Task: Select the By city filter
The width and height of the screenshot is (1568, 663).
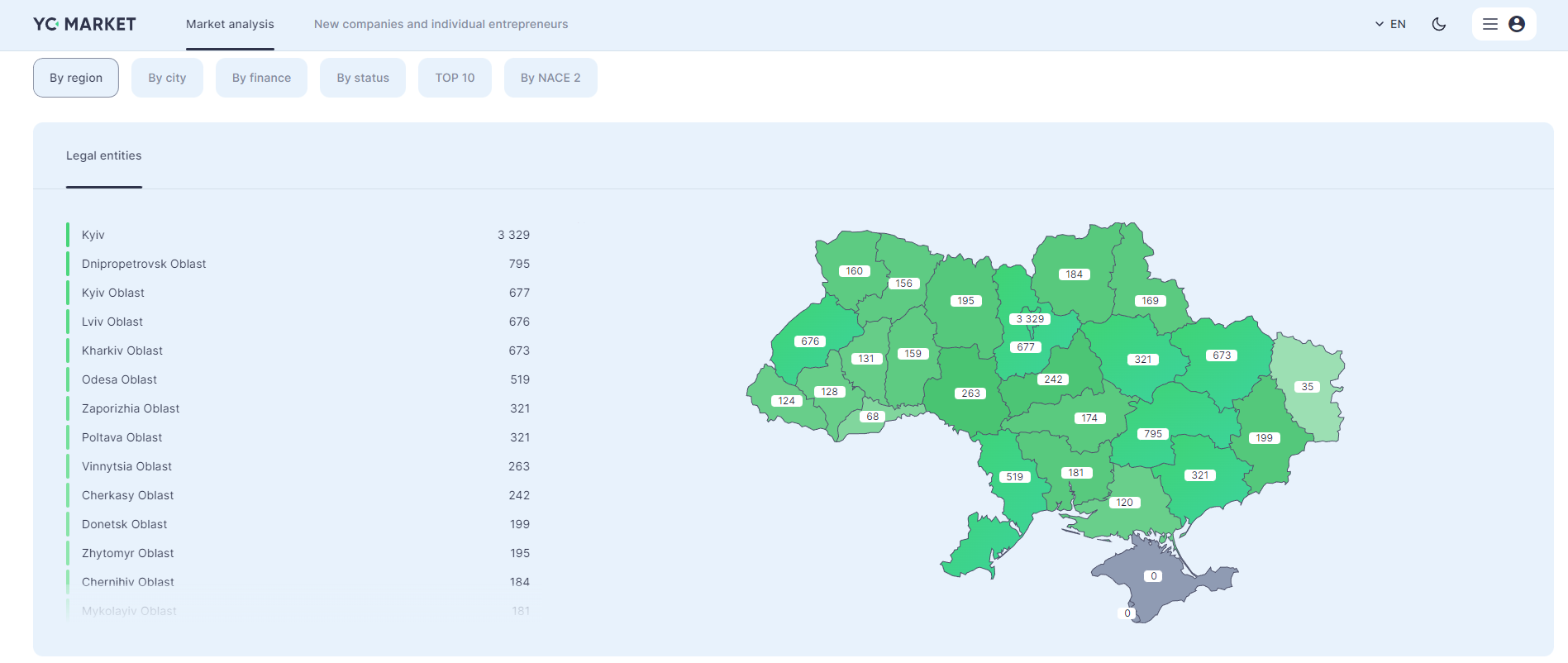Action: 167,78
